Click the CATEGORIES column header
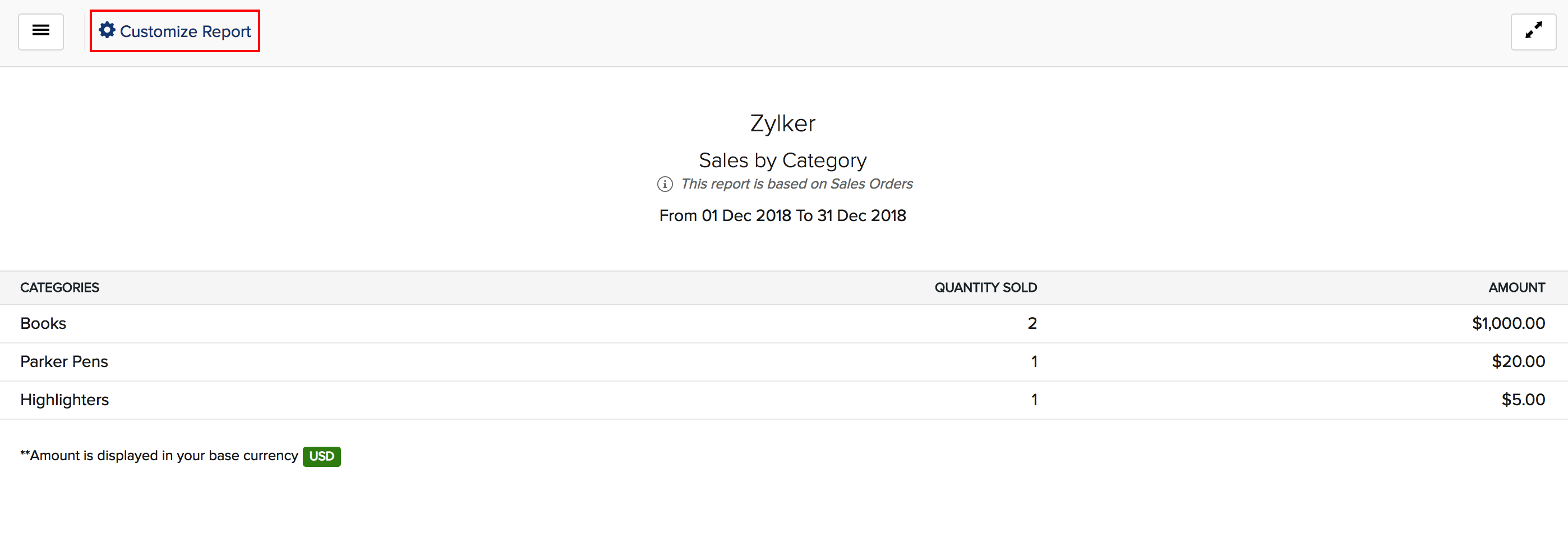Screen dimensions: 1568x541 coord(59,287)
